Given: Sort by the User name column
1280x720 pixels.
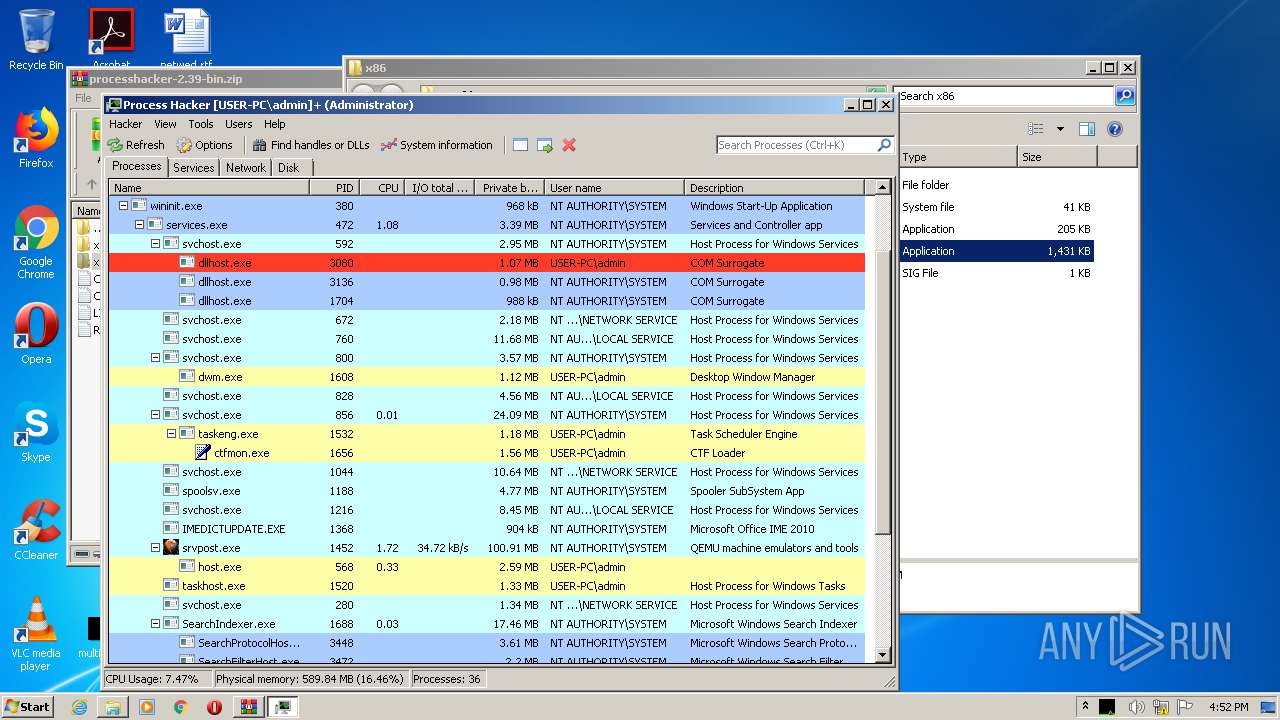Looking at the screenshot, I should tap(614, 188).
